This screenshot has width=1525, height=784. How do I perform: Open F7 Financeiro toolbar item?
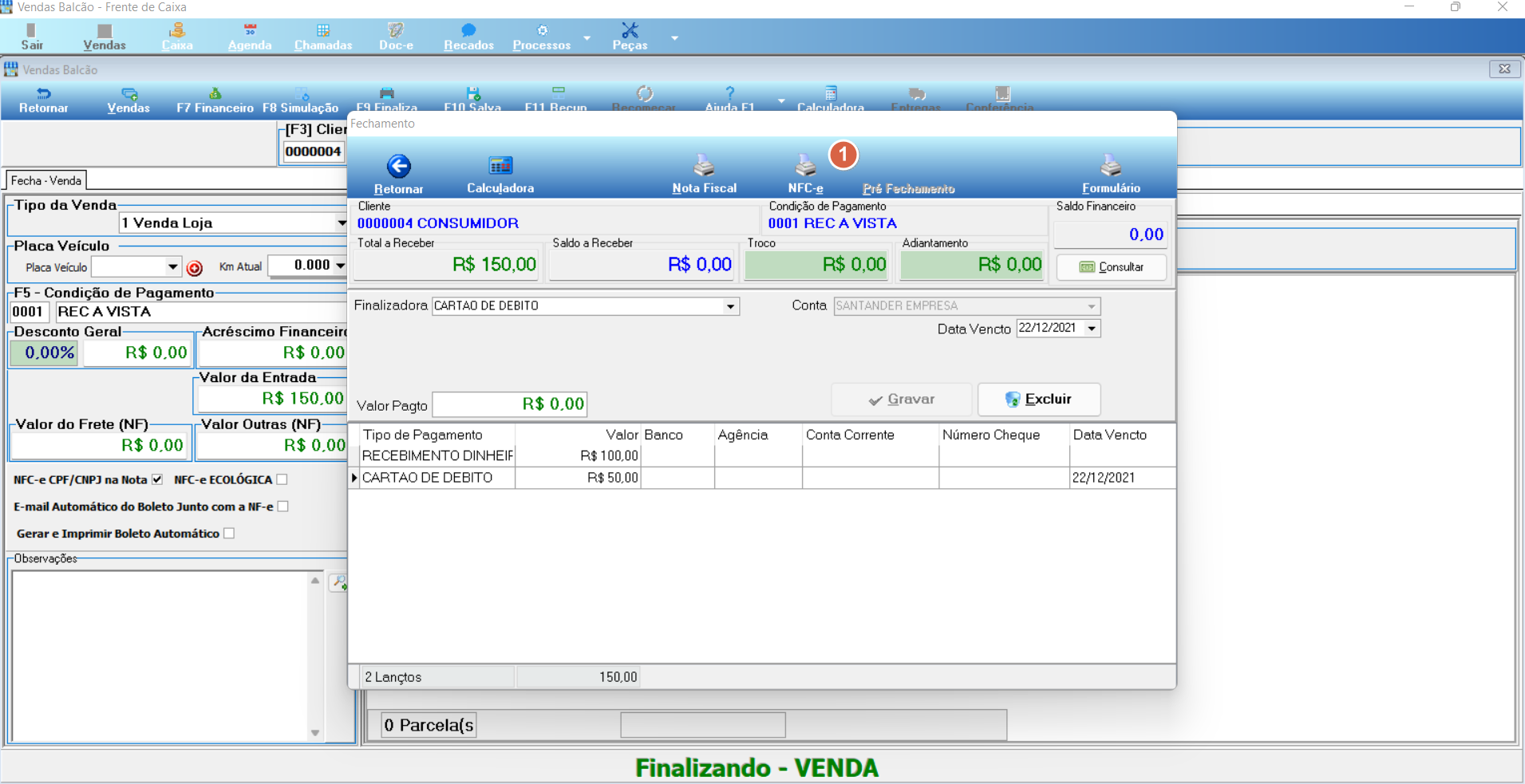[215, 100]
